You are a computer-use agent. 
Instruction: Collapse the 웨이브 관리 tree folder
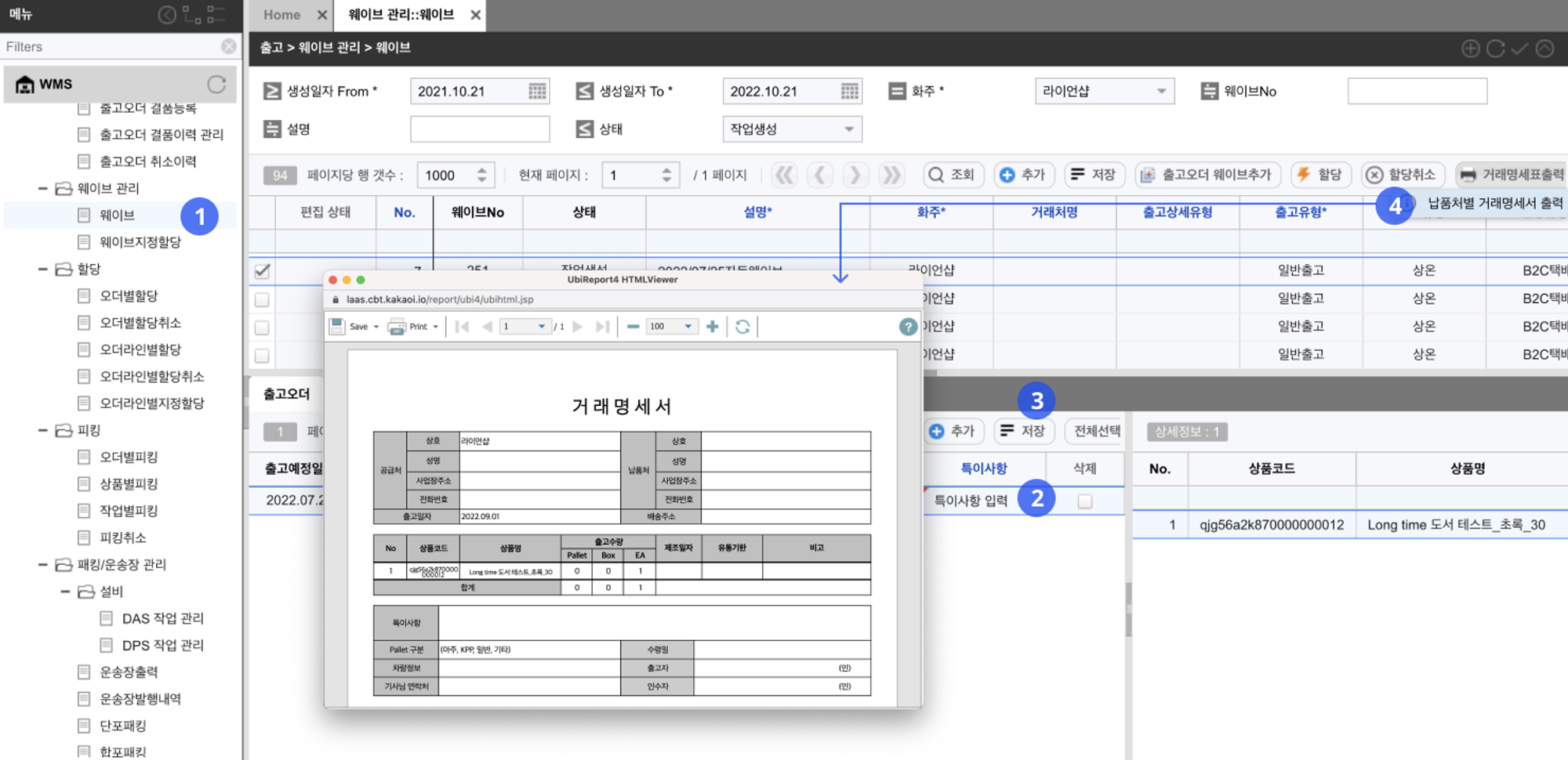coord(44,189)
